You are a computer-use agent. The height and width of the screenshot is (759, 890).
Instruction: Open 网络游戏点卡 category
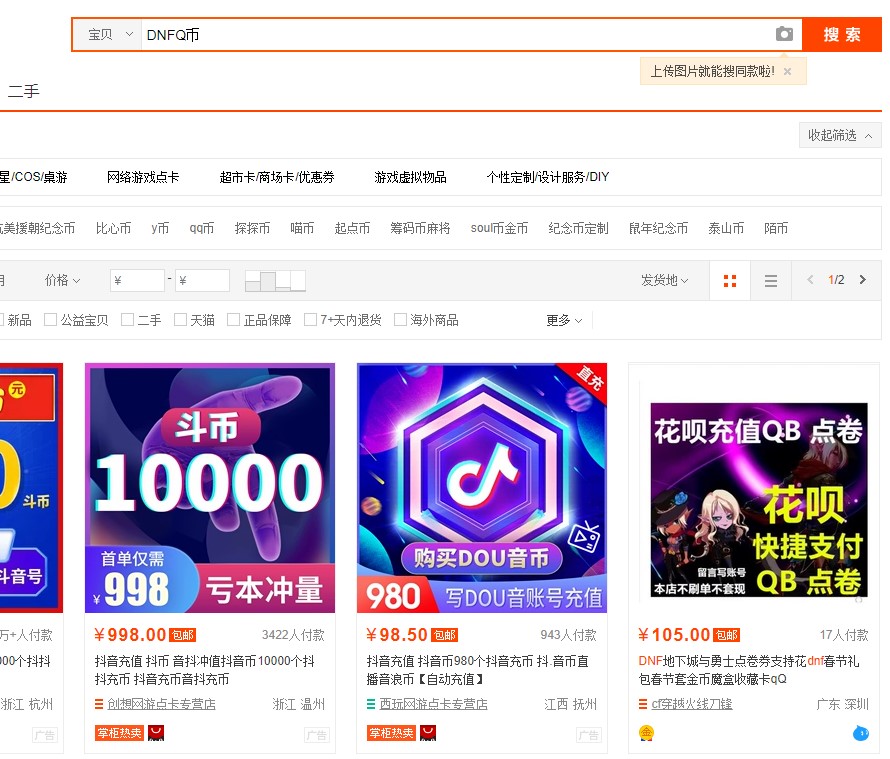143,177
